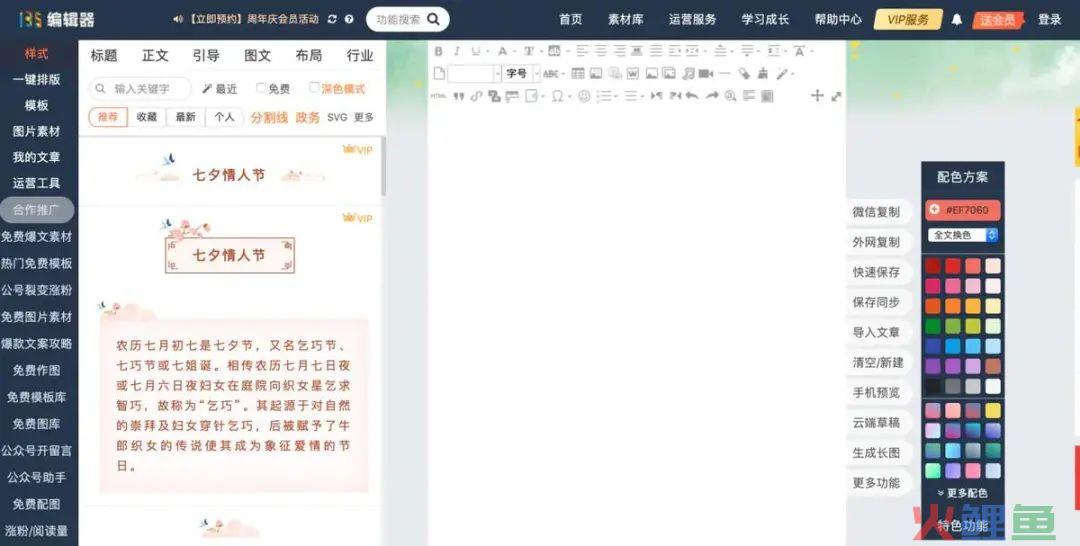Click the 生成长图 button
The height and width of the screenshot is (546, 1080).
(876, 452)
